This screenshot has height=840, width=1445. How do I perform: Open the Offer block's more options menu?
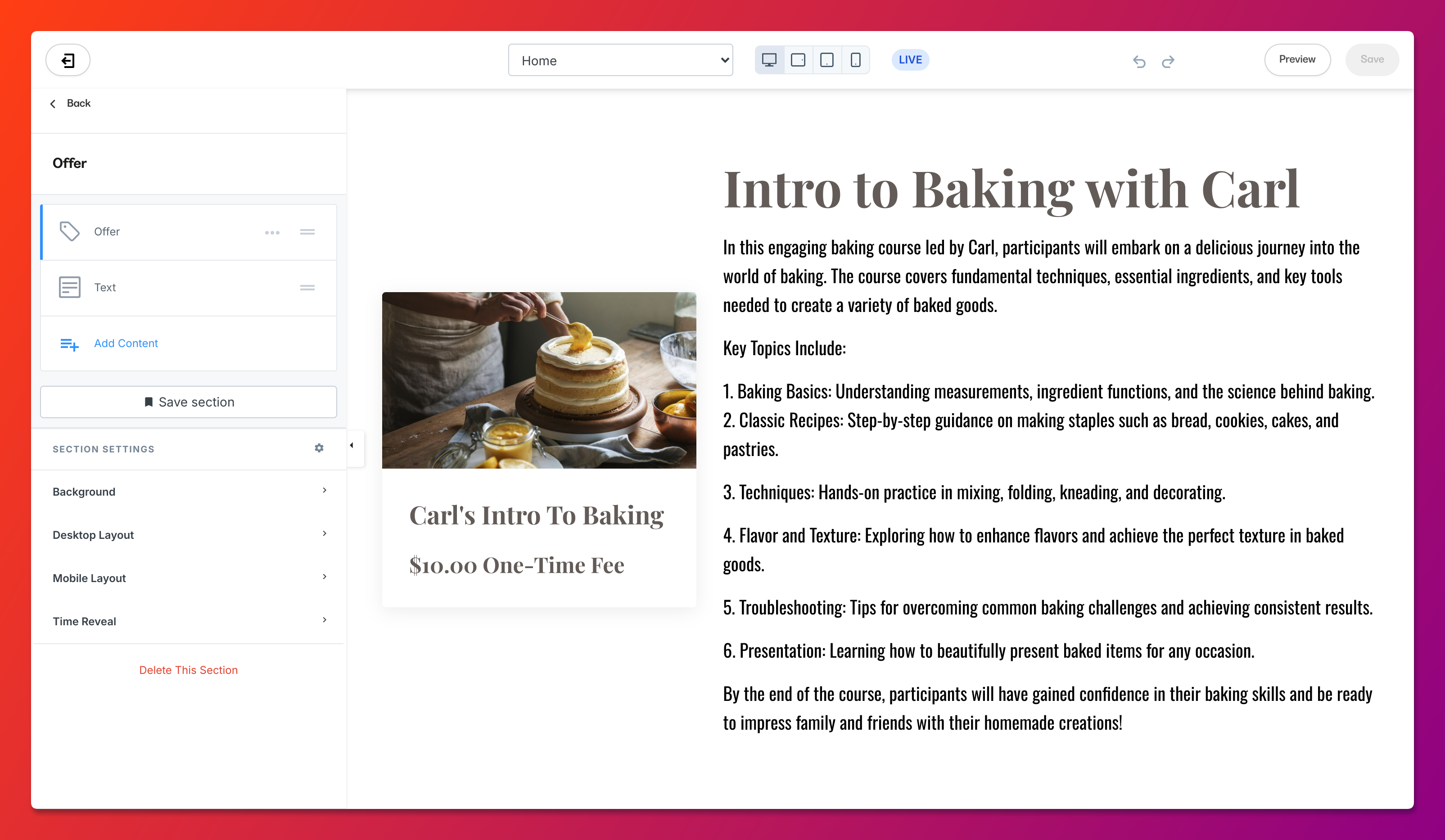272,232
